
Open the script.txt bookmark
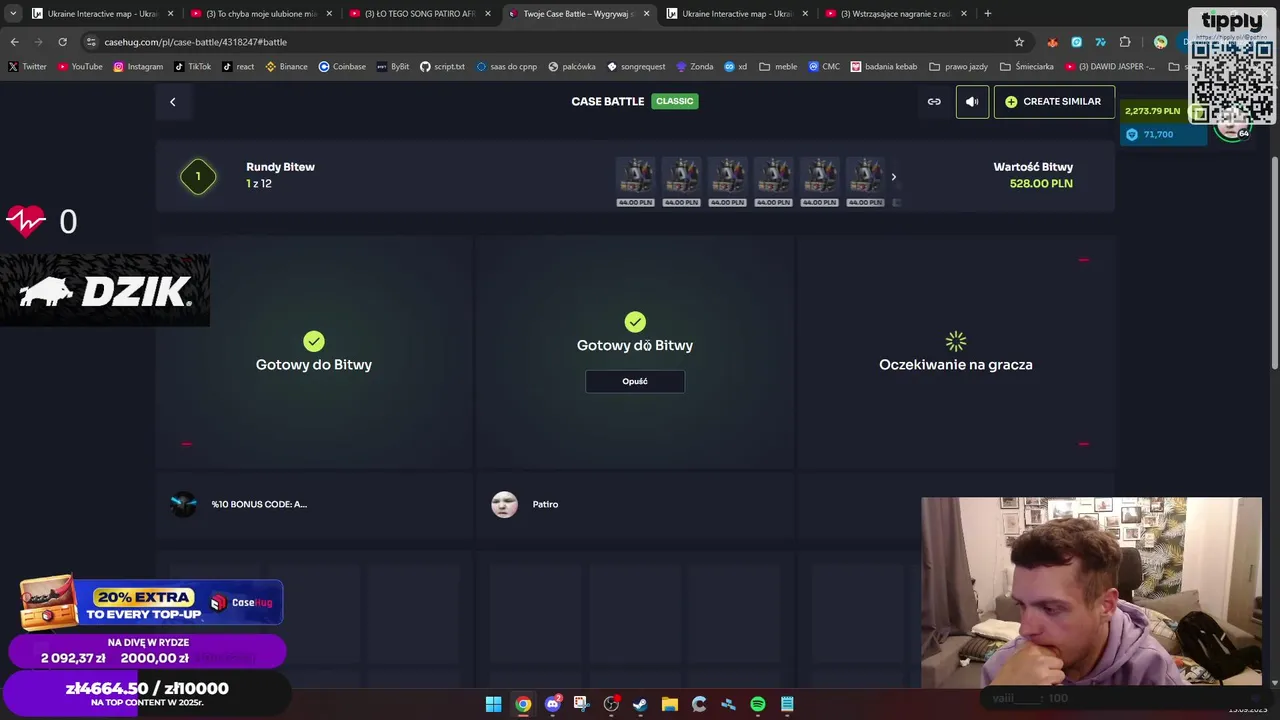click(442, 67)
